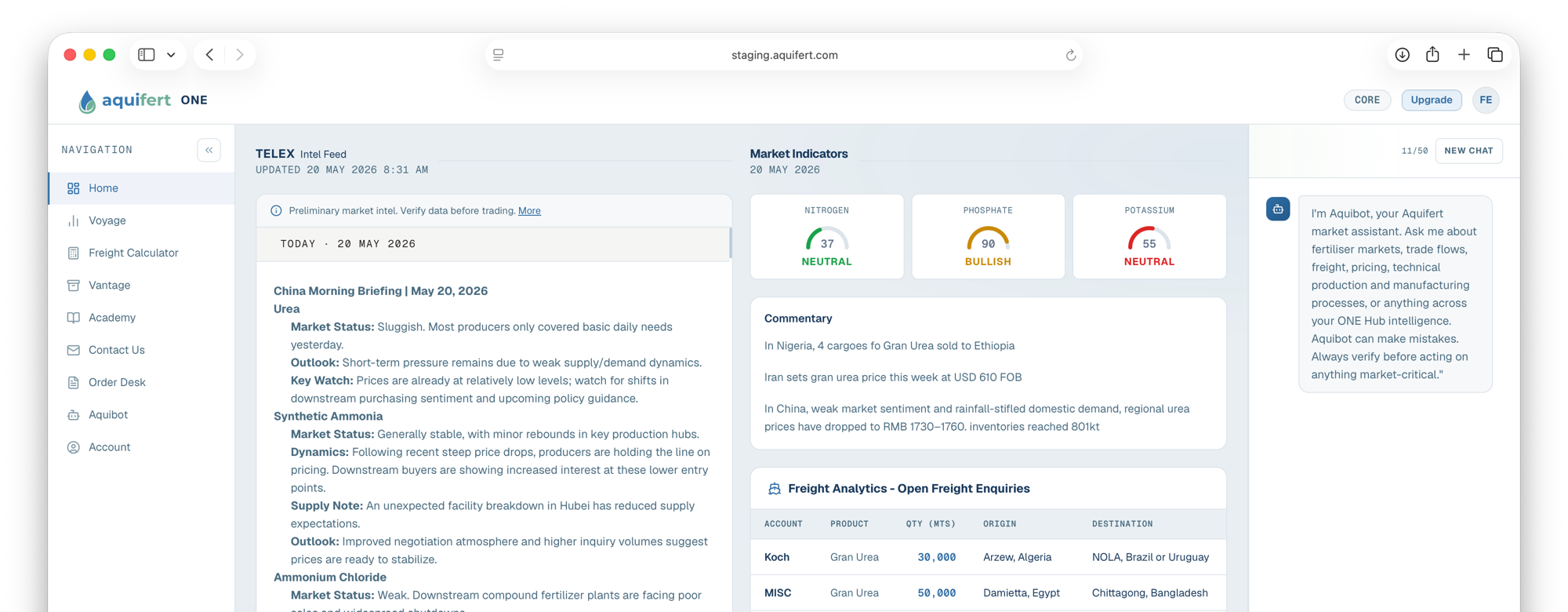Open a new tab with the plus icon
Screen dimensions: 1568x612
tap(1464, 55)
